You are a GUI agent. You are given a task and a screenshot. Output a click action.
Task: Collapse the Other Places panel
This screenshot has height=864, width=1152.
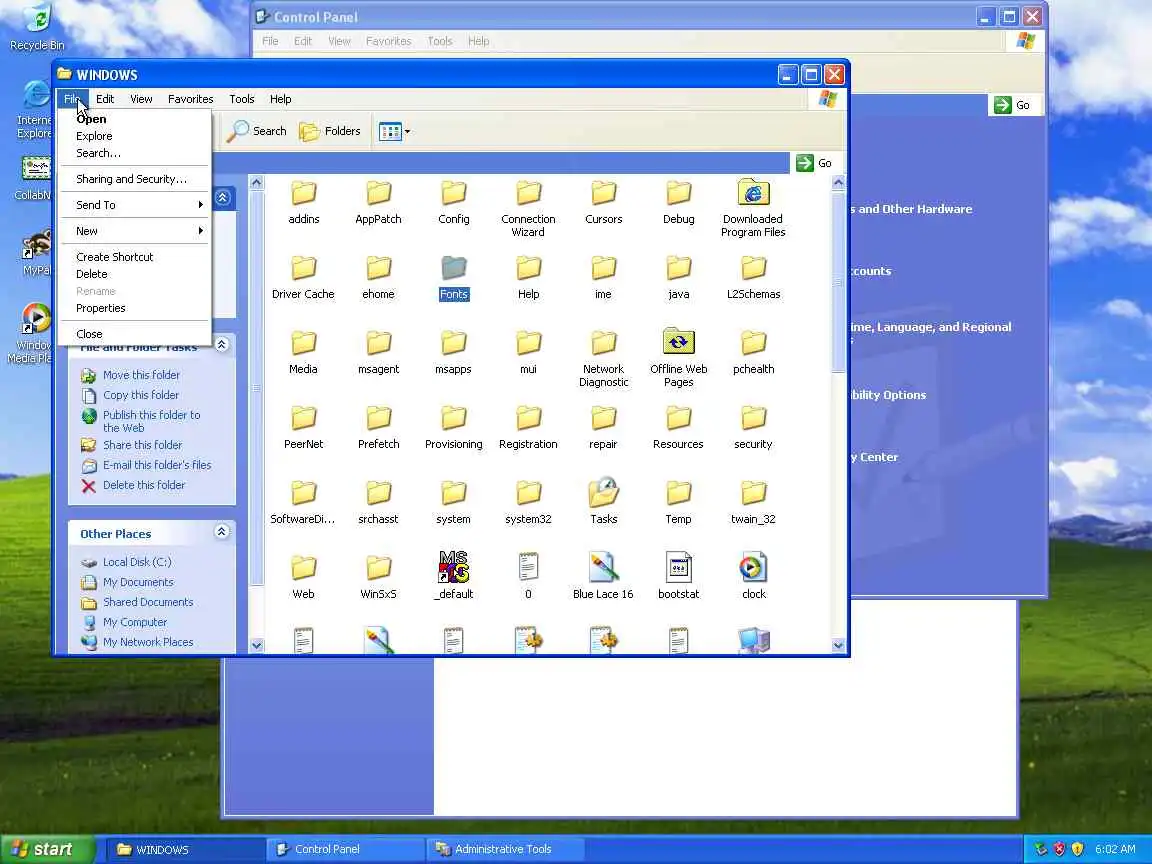(x=221, y=531)
